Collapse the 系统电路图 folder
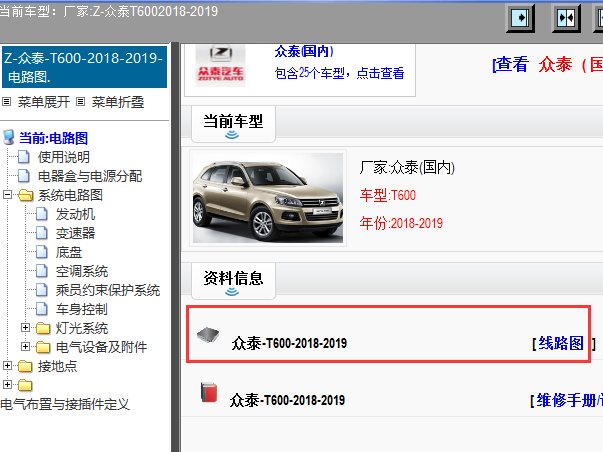The width and height of the screenshot is (603, 452). (x=7, y=195)
